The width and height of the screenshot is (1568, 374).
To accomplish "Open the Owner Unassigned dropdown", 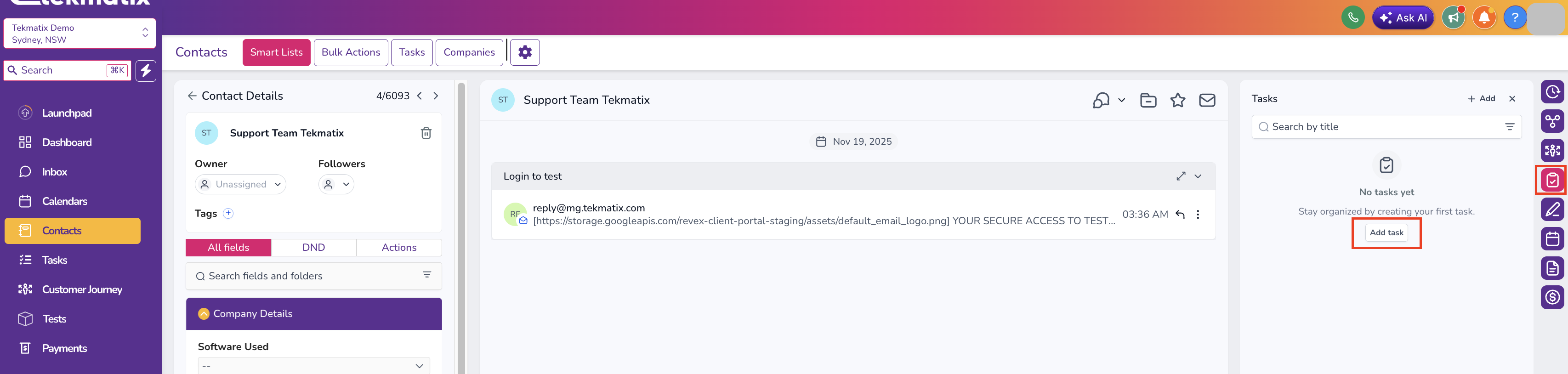I will click(x=240, y=184).
